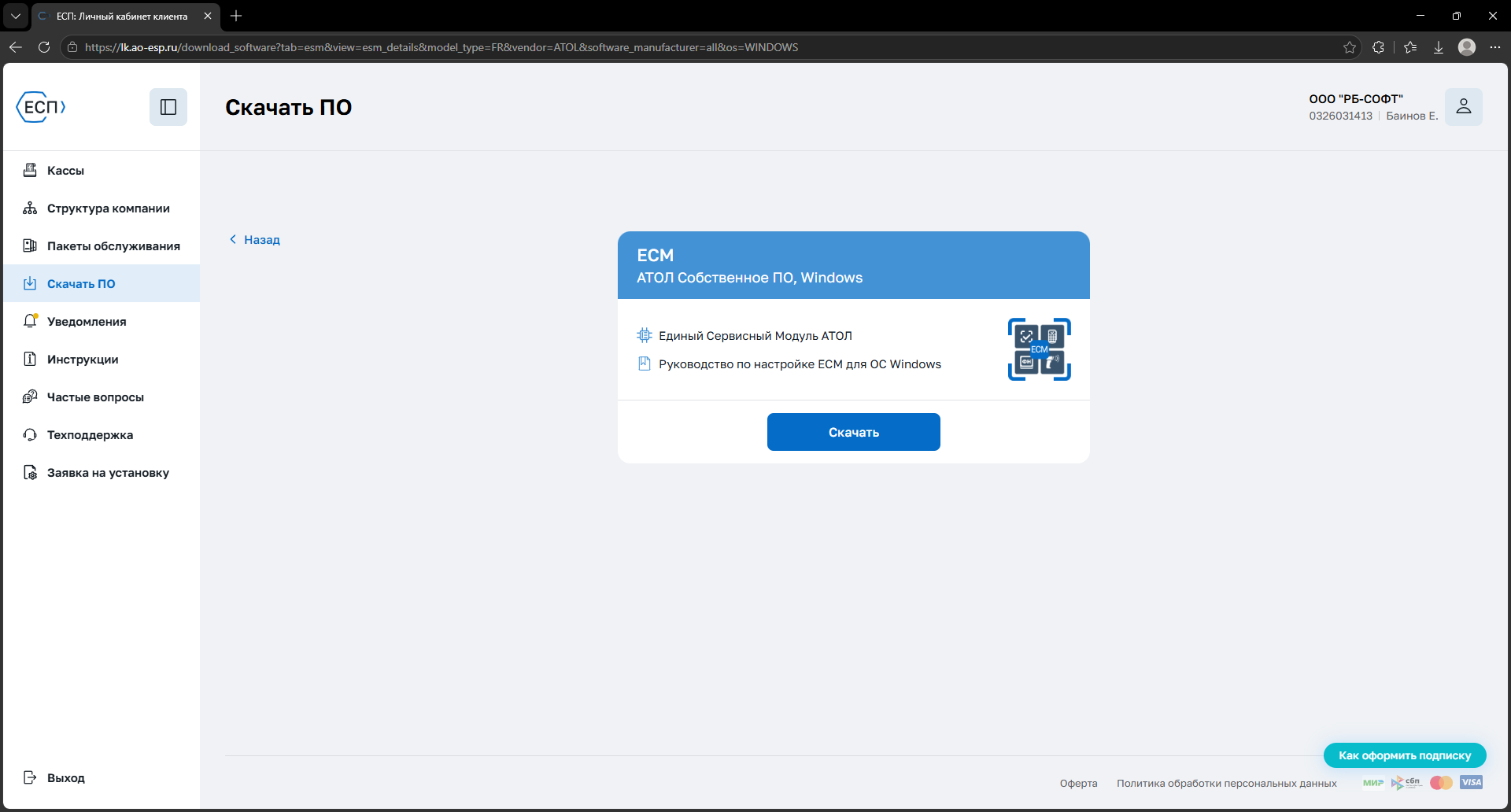Click the Скачать button
This screenshot has width=1511, height=812.
click(854, 432)
